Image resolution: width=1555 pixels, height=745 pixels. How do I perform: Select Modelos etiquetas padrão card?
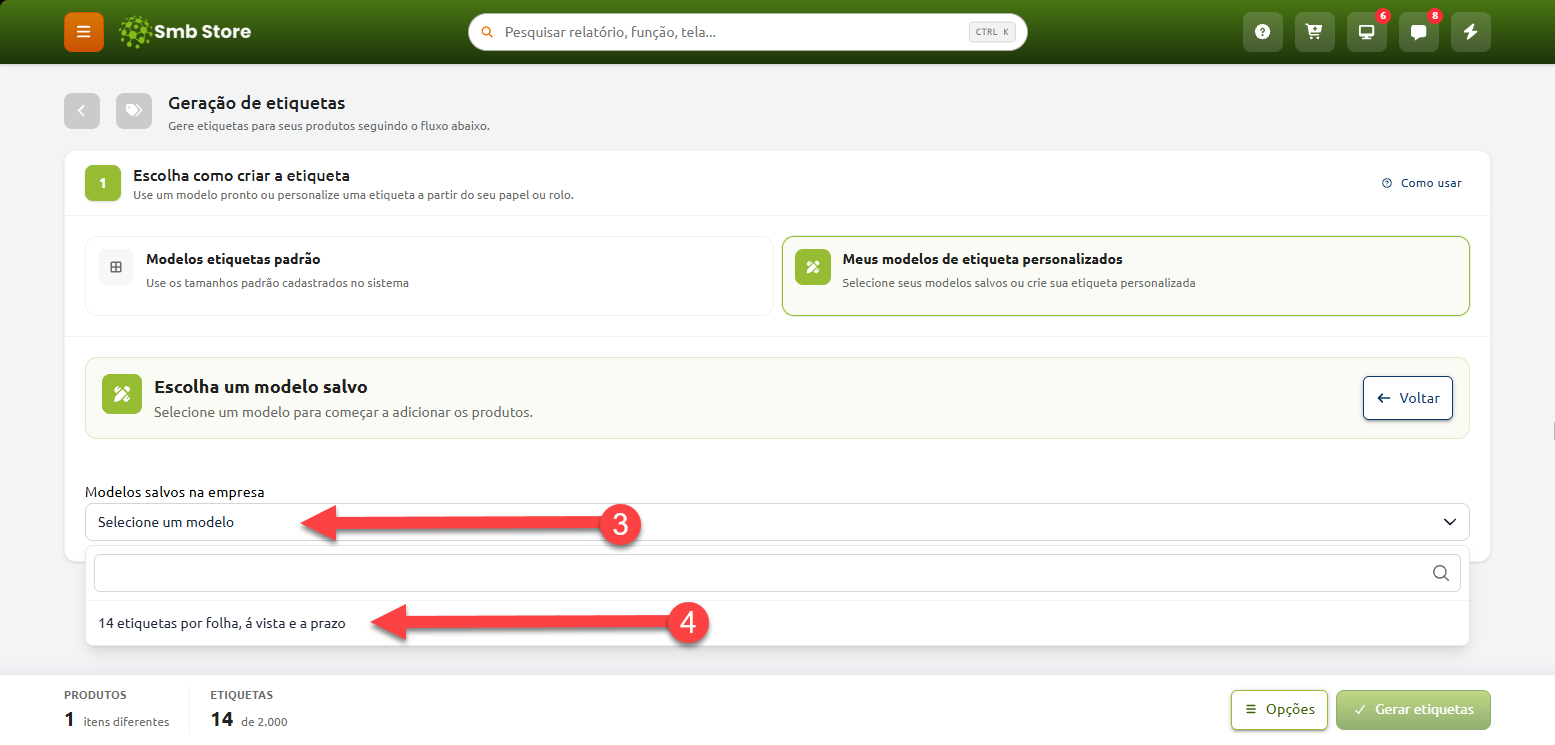[429, 276]
